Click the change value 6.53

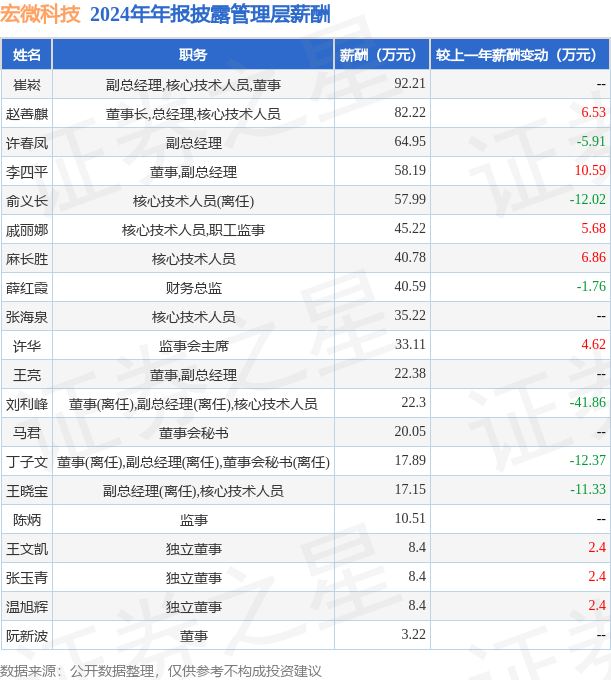point(593,112)
